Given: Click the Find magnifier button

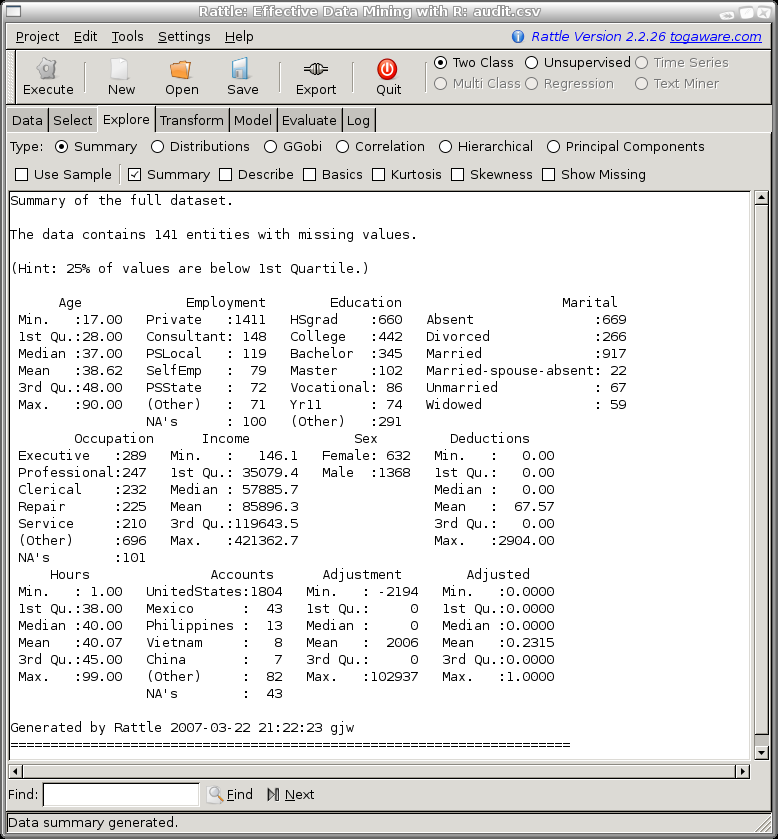Looking at the screenshot, I should tap(231, 795).
